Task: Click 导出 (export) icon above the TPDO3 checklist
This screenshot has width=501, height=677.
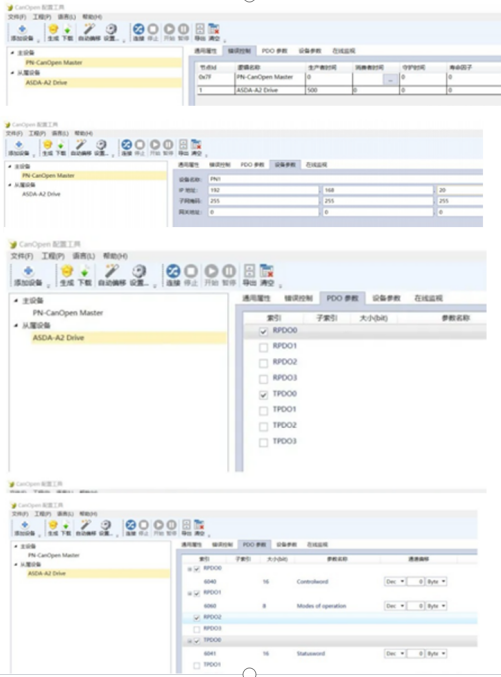Action: tap(249, 275)
